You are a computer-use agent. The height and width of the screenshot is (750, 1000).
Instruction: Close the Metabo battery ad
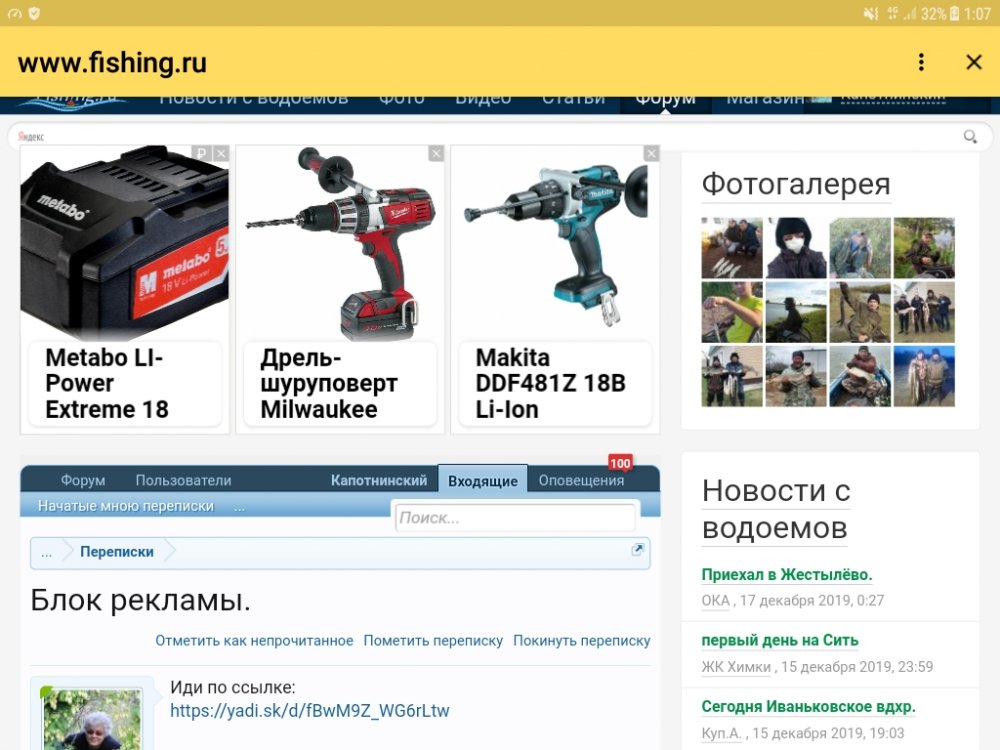coord(221,153)
